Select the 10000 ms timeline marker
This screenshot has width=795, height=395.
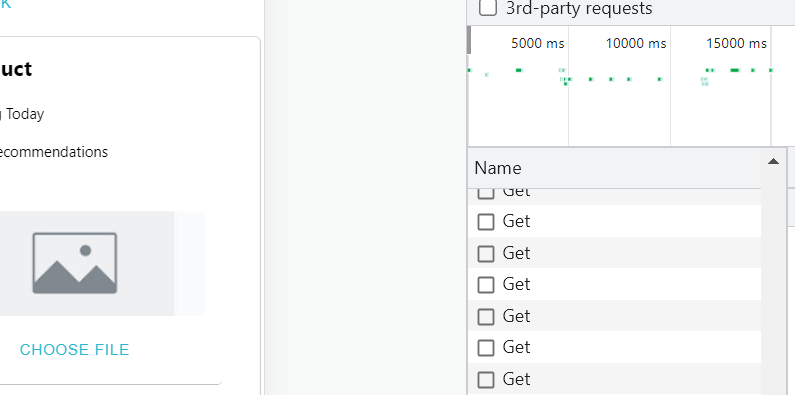tap(636, 44)
